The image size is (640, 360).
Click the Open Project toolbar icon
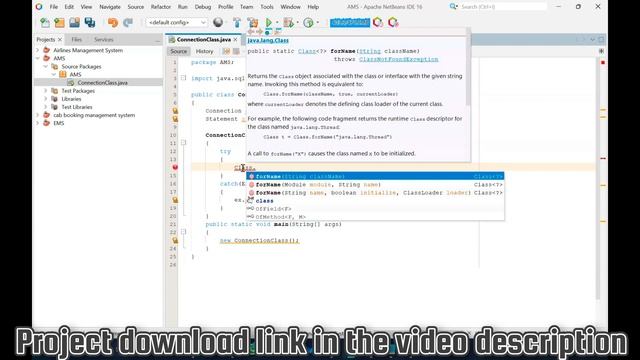[x=74, y=22]
